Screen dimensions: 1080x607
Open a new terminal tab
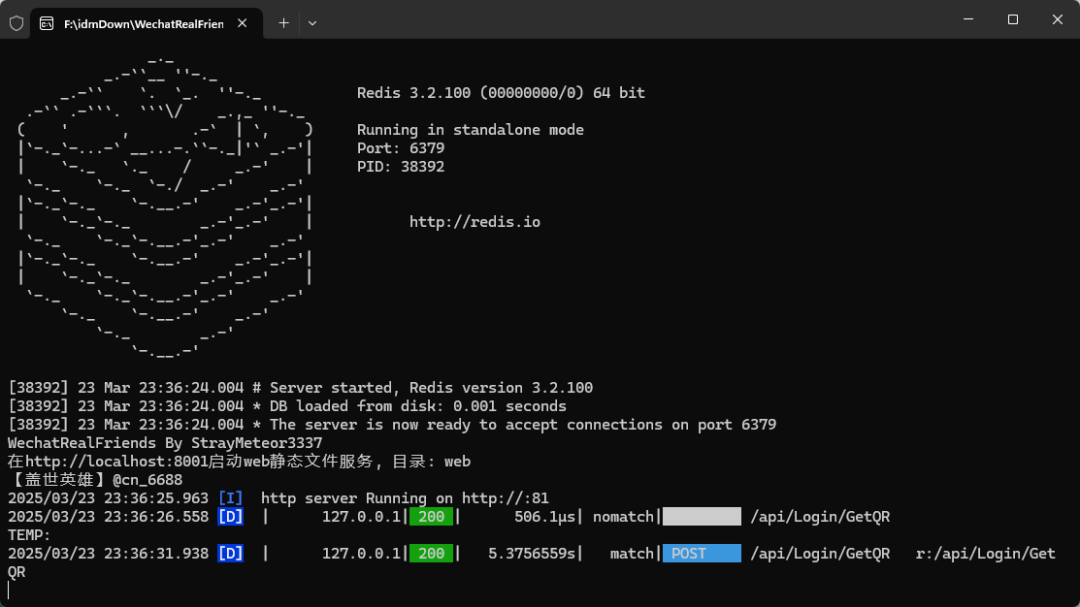coord(284,23)
